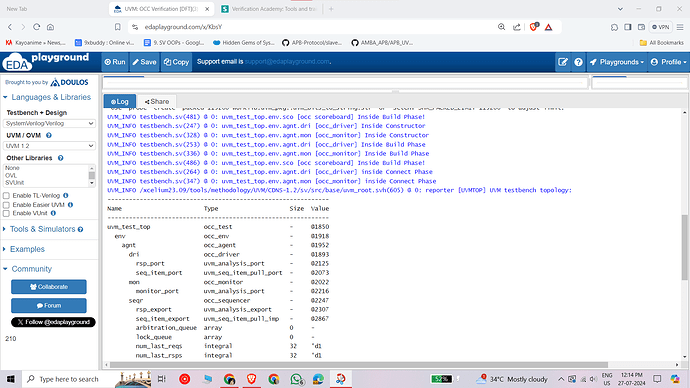
Task: Open the VPN button
Action: coord(661,27)
